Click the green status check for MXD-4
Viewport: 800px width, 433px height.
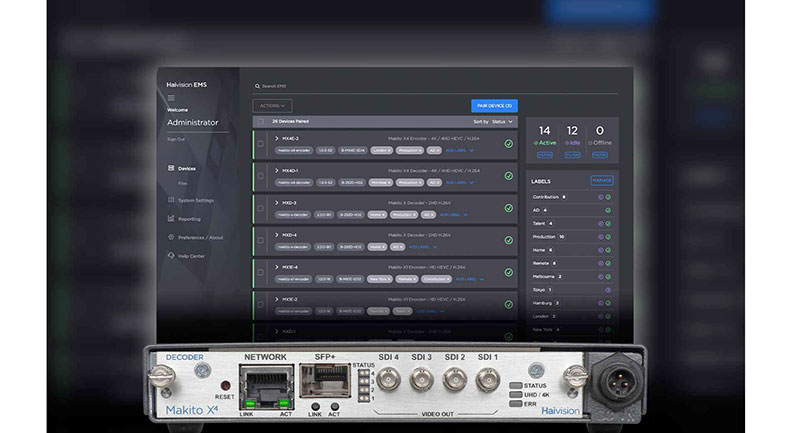point(509,240)
